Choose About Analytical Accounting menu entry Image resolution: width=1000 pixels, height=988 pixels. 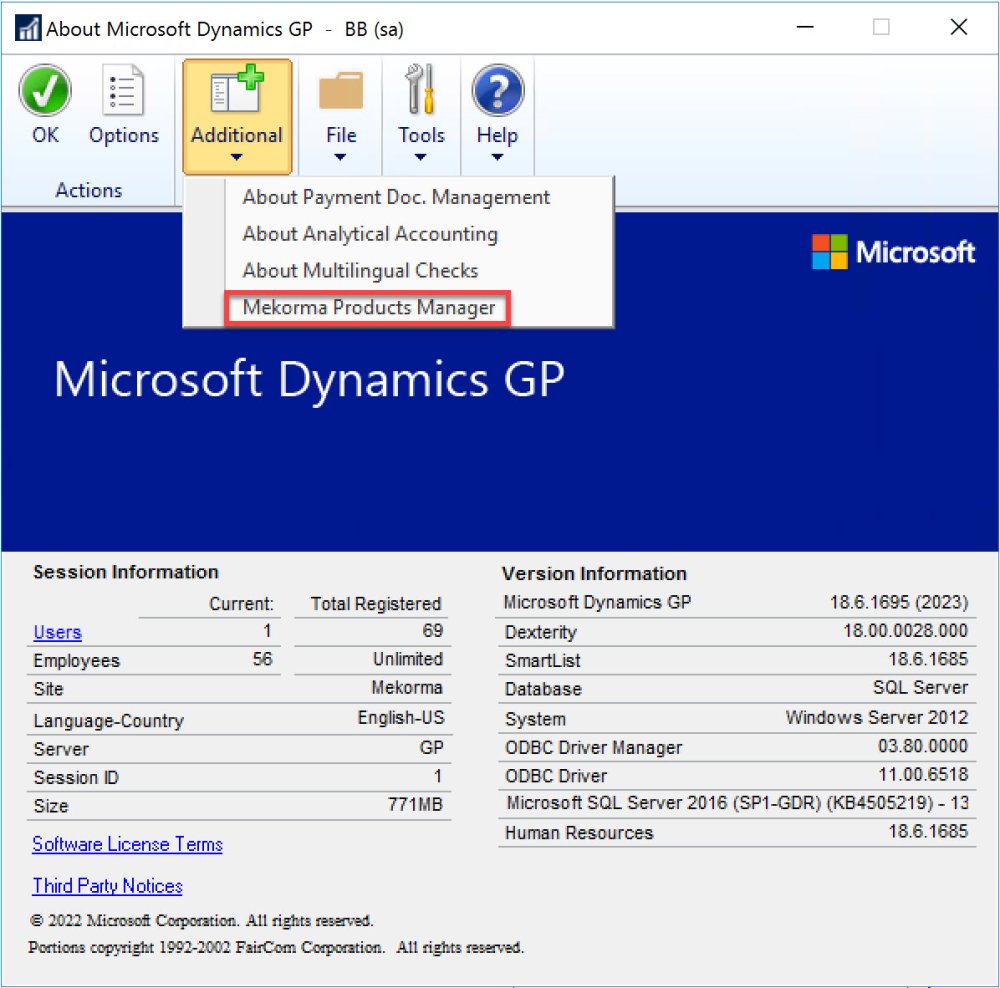pos(370,234)
